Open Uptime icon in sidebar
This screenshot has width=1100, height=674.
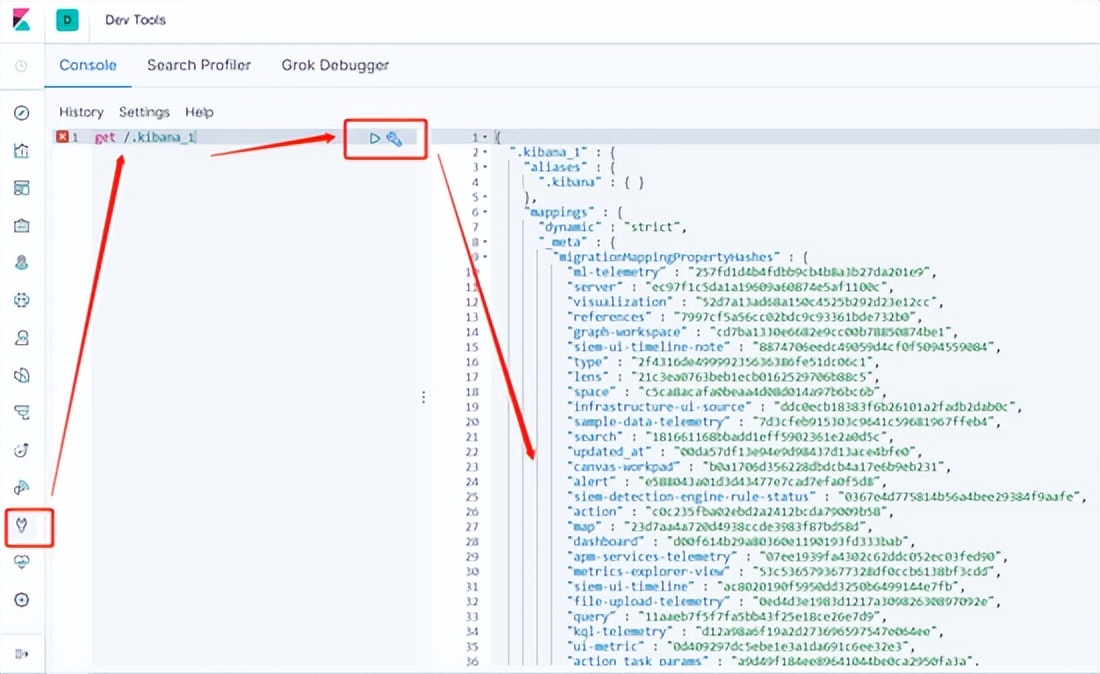22,450
